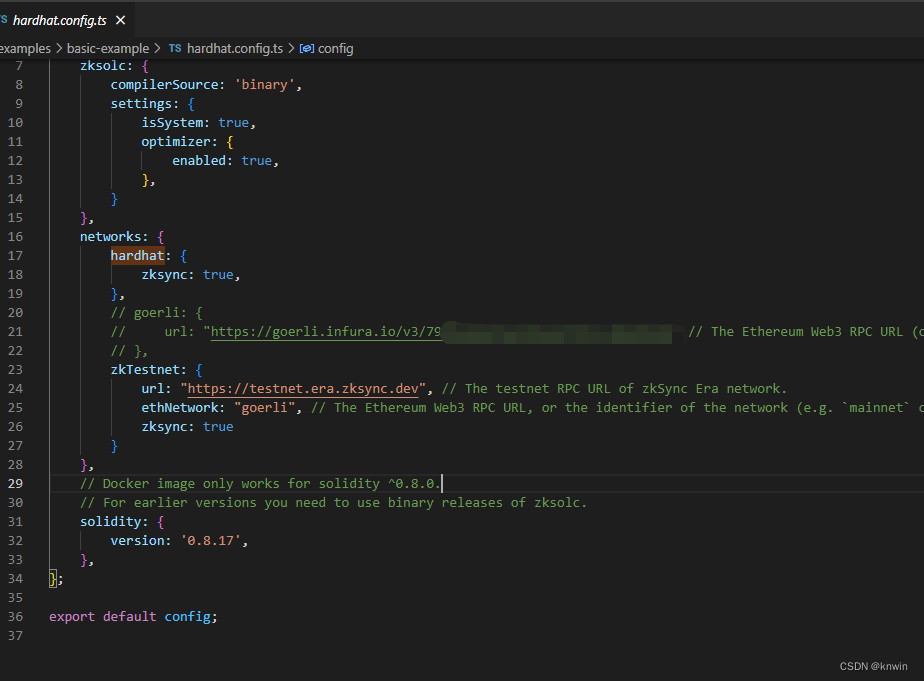Open config symbol breadcrumb
924x681 pixels.
pyautogui.click(x=335, y=48)
